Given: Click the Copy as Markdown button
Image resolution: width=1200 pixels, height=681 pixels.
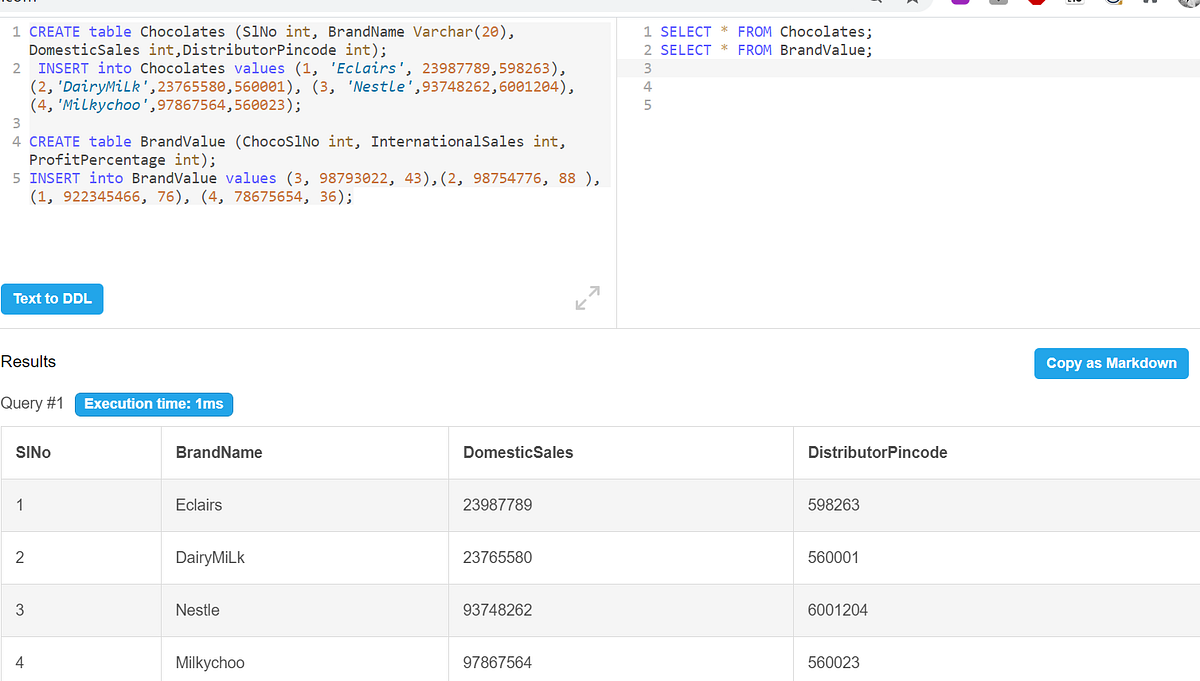Looking at the screenshot, I should [x=1111, y=363].
